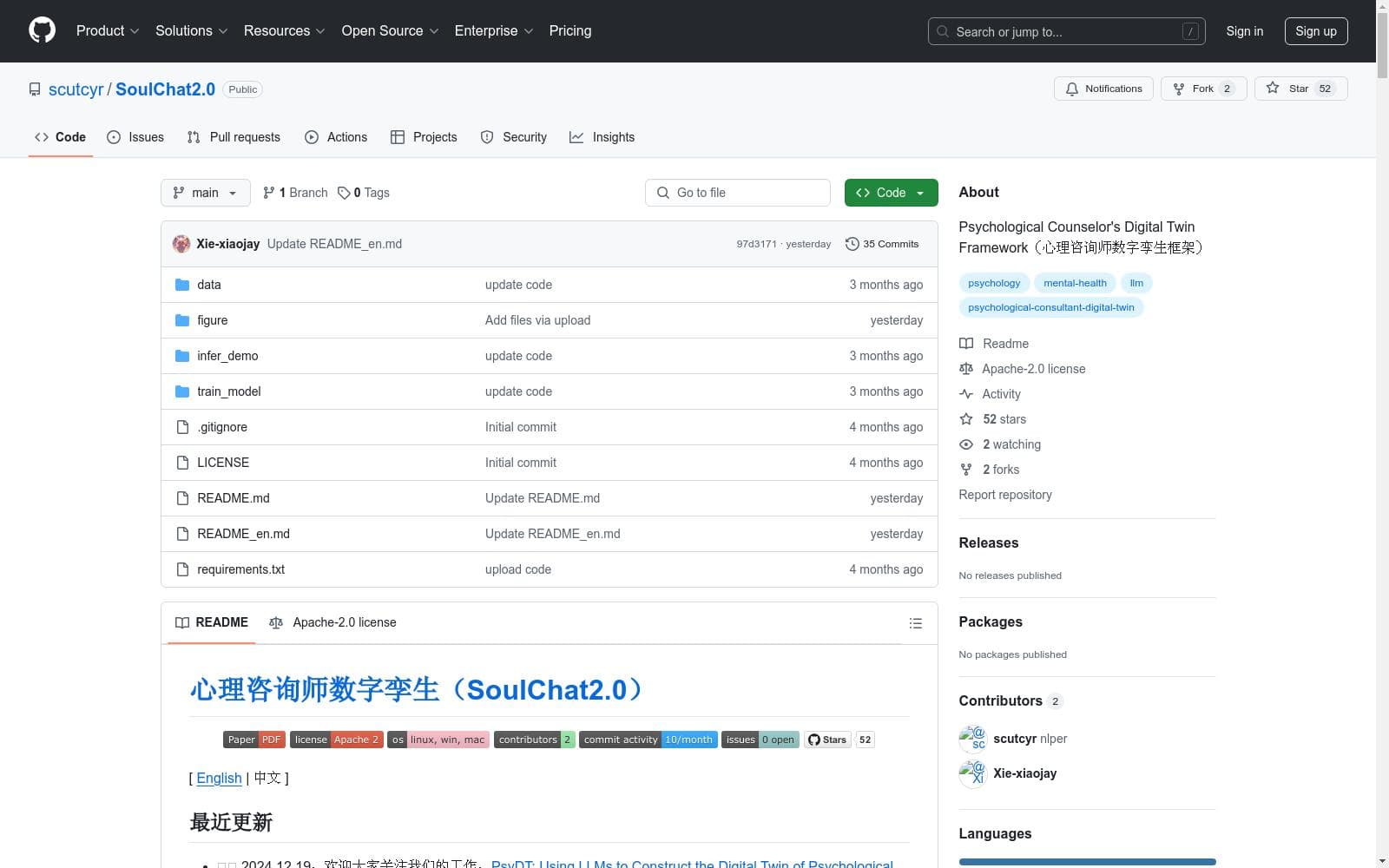Click Report repository link
This screenshot has height=868, width=1389.
click(1005, 495)
